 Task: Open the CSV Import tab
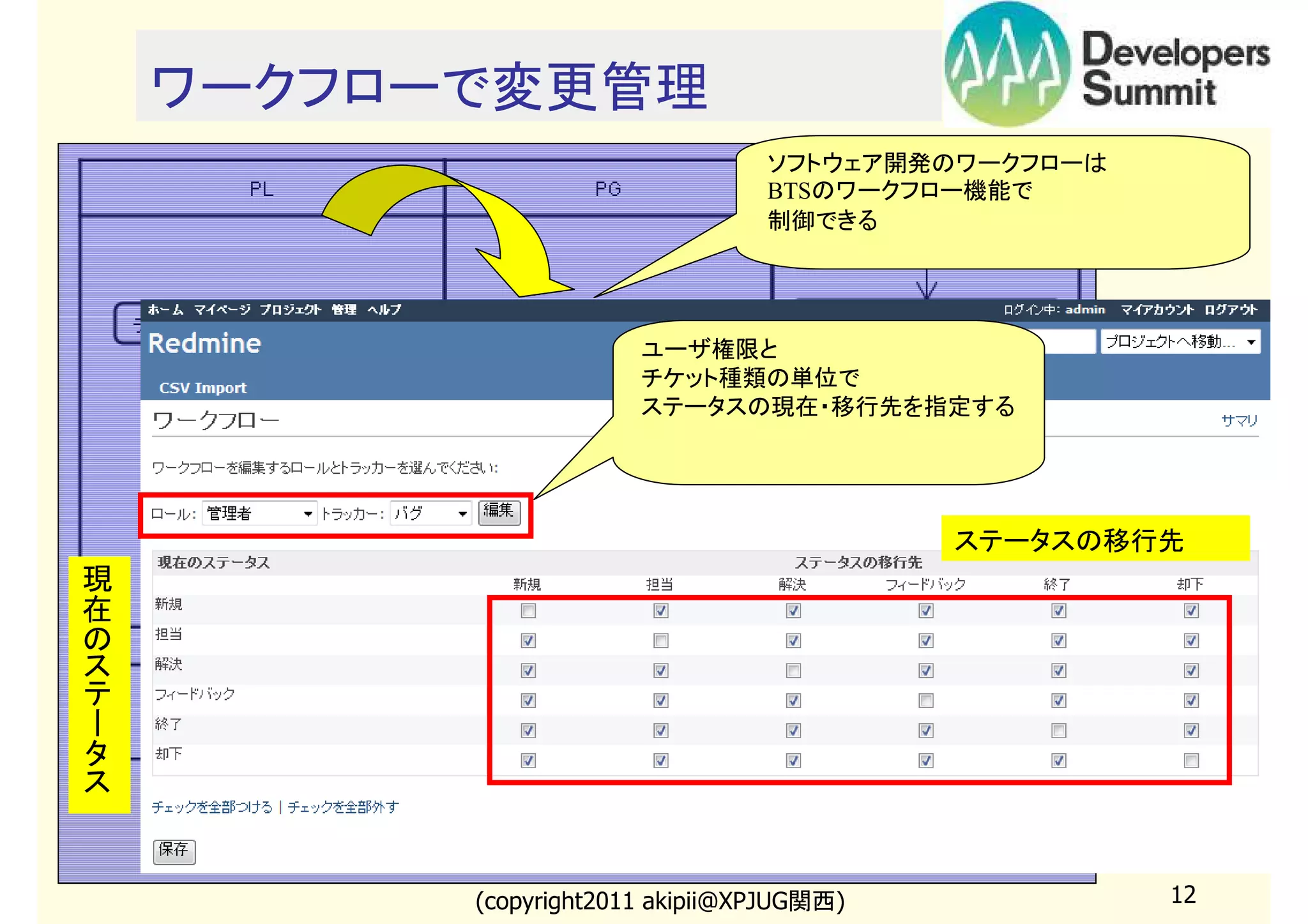pyautogui.click(x=202, y=388)
